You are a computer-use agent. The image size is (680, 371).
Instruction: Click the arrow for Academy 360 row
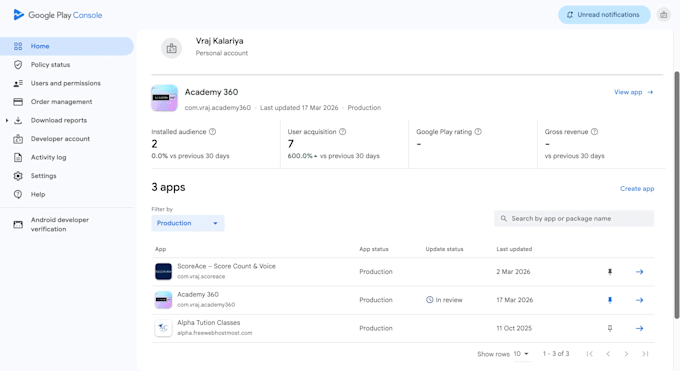(x=639, y=300)
